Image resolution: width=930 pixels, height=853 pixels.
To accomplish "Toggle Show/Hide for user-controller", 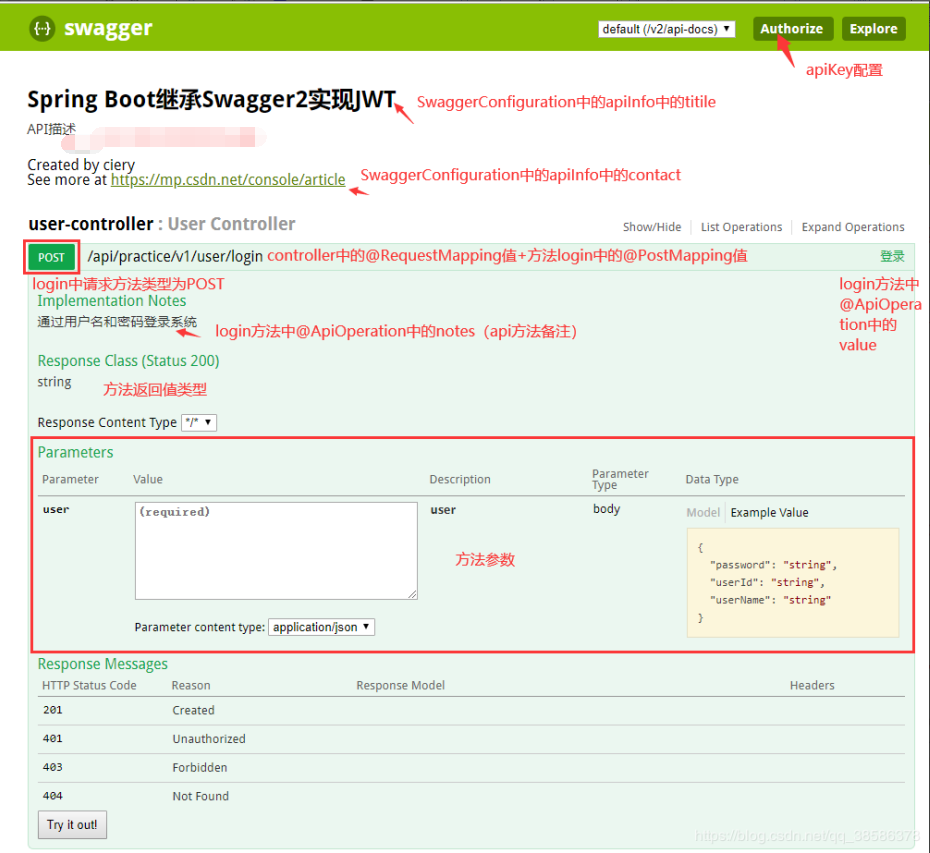I will click(x=651, y=227).
